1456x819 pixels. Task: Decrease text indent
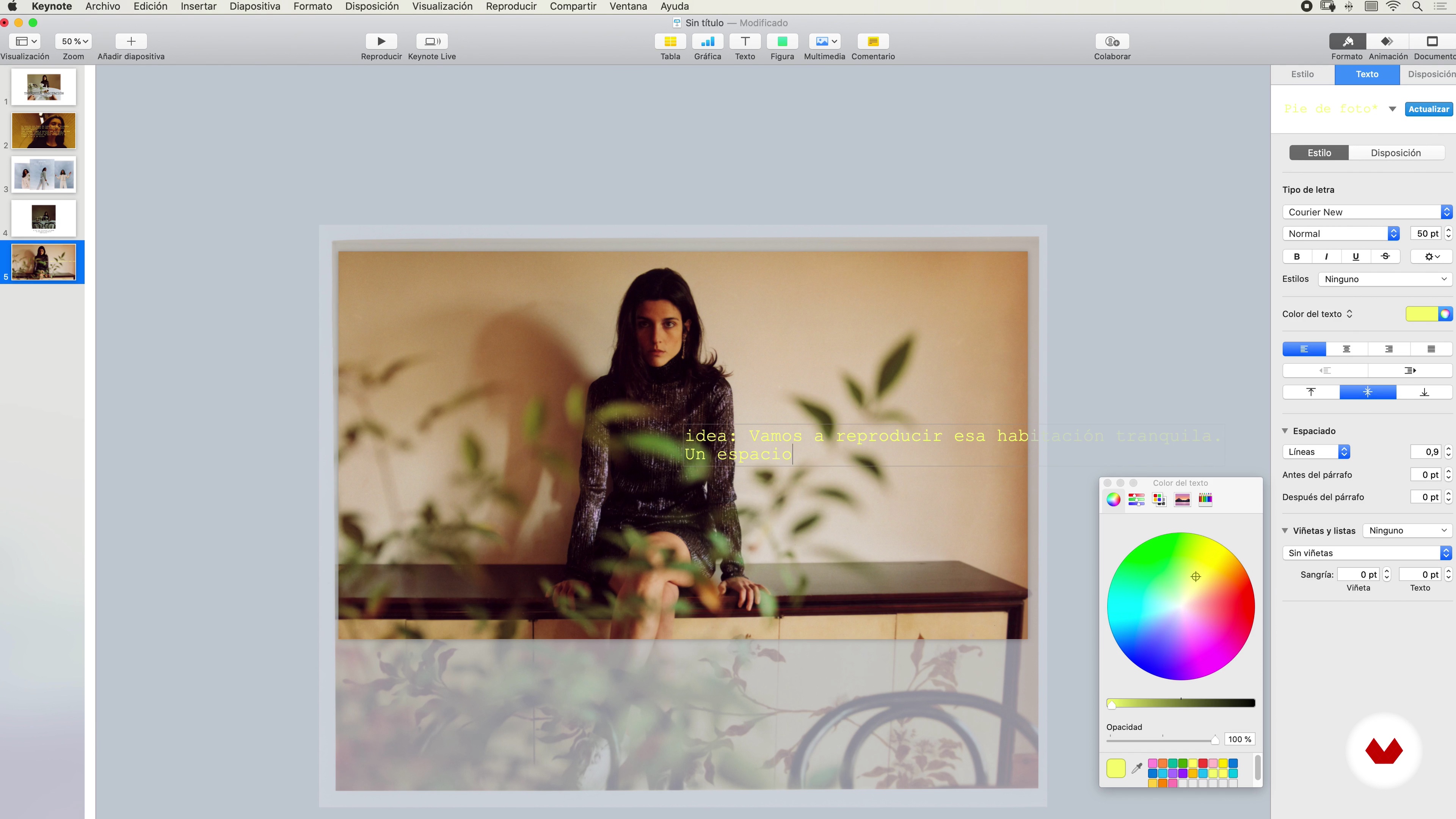pos(1325,371)
